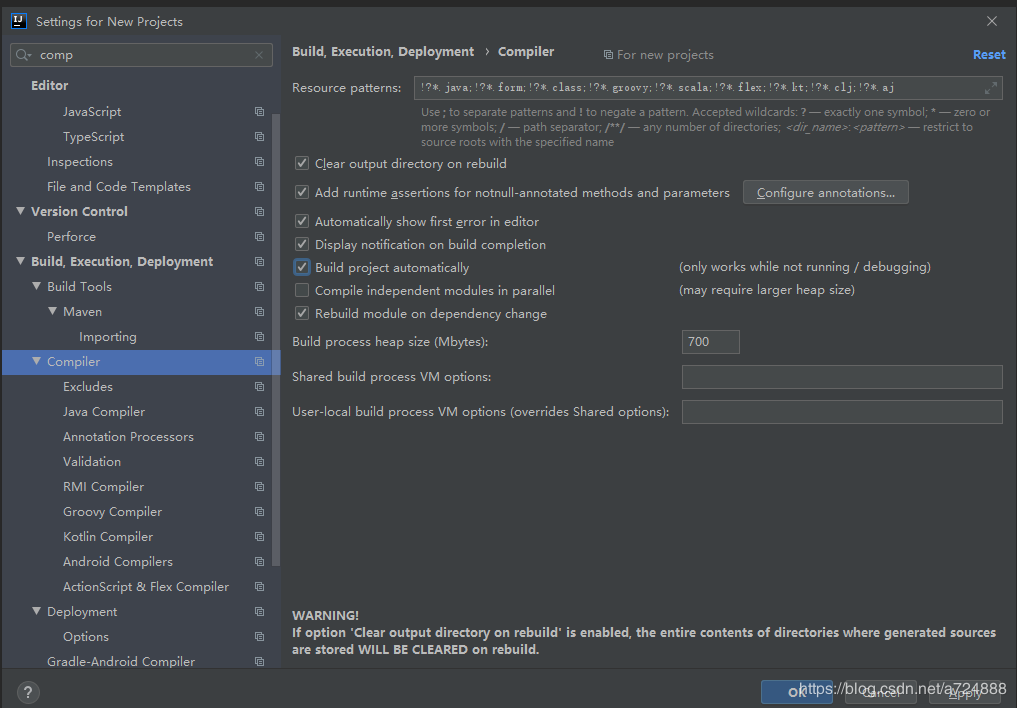Click the per-project icon beside Annotation Processors

[x=259, y=436]
